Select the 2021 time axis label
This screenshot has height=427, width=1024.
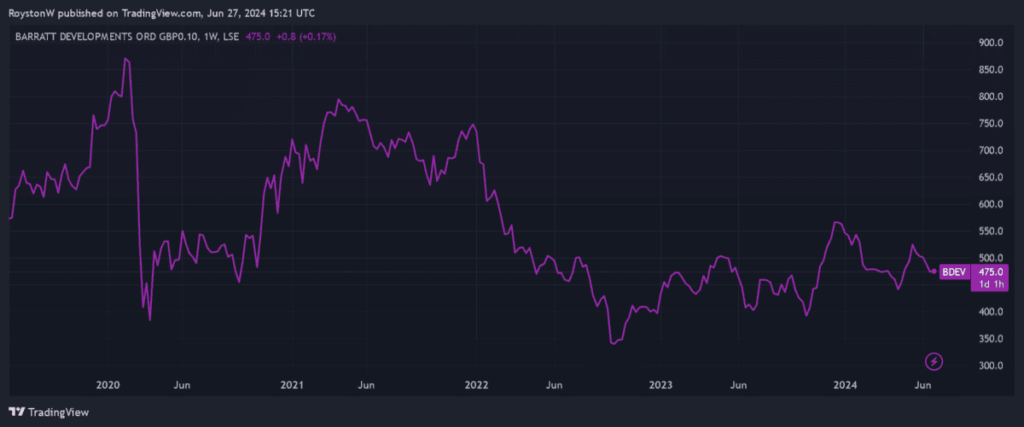pos(291,385)
